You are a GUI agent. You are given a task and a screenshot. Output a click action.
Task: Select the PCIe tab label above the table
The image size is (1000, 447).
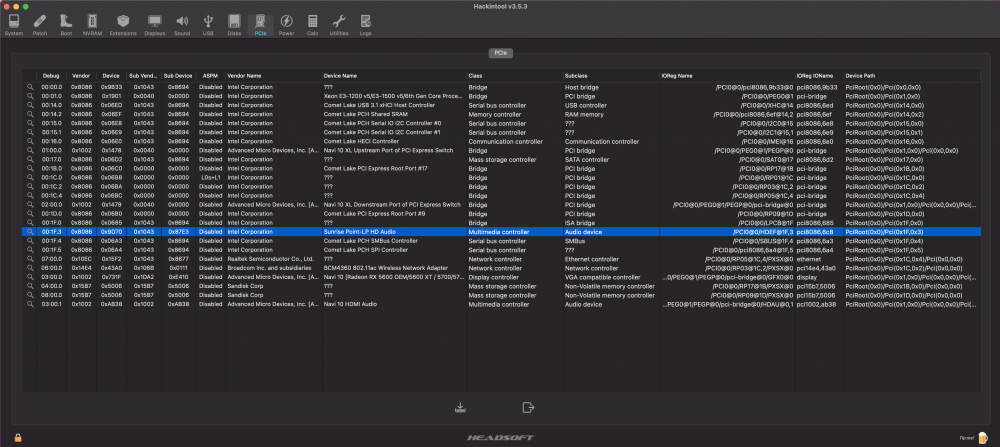[x=501, y=53]
